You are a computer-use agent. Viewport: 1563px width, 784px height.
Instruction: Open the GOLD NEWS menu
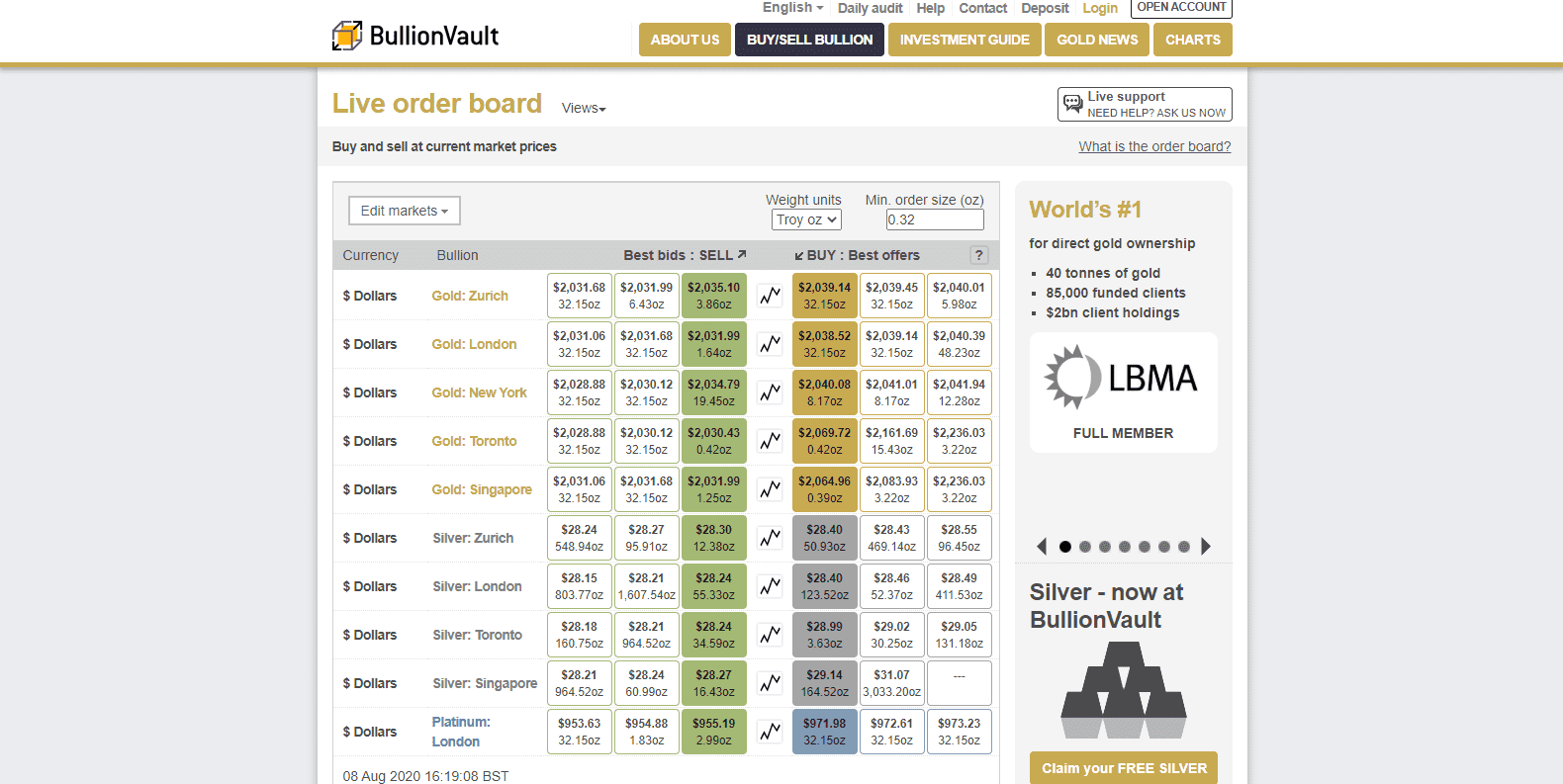[x=1097, y=40]
